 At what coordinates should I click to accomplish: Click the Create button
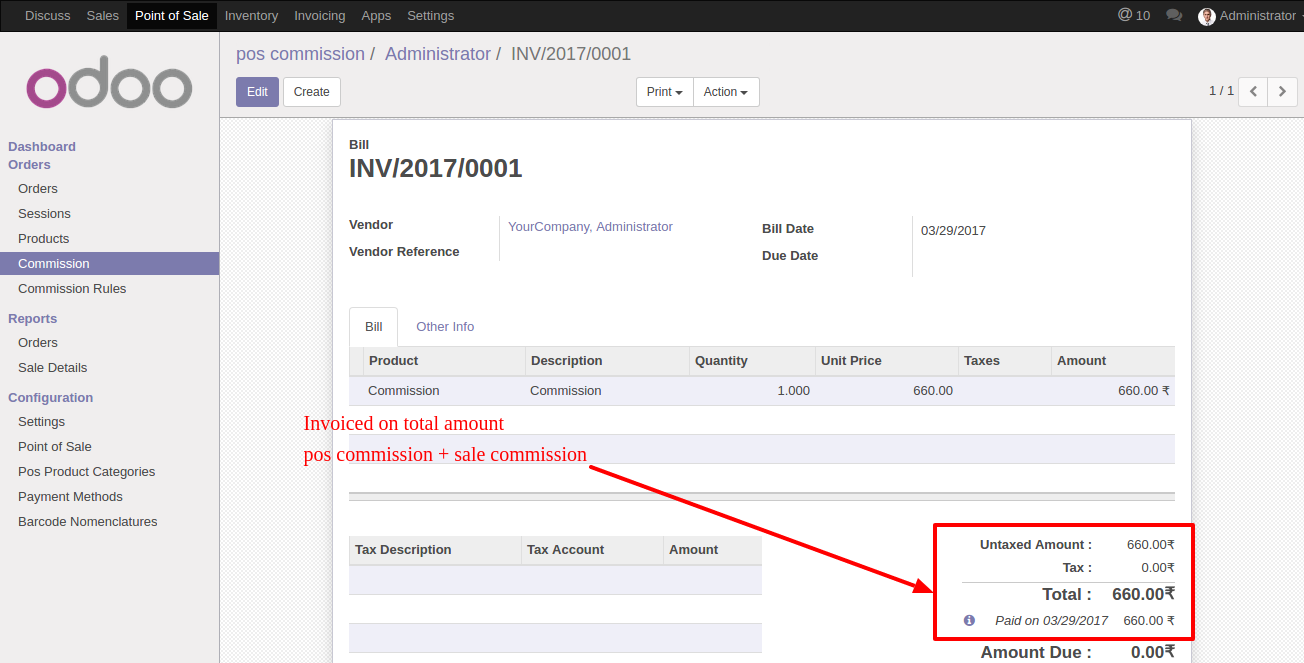pyautogui.click(x=312, y=92)
